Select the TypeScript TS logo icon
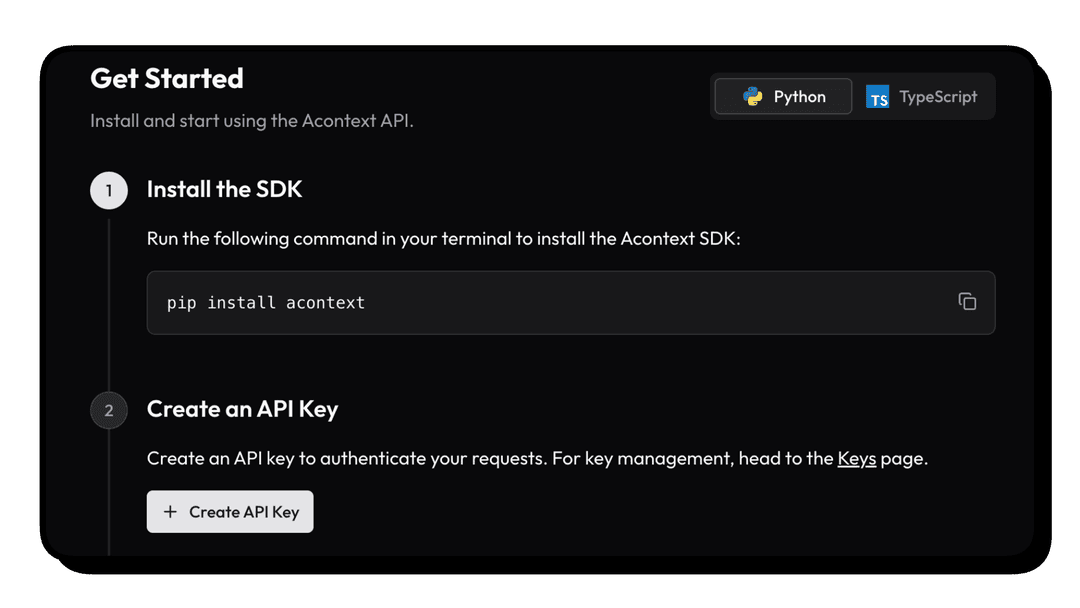The width and height of the screenshot is (1080, 608). pos(878,97)
